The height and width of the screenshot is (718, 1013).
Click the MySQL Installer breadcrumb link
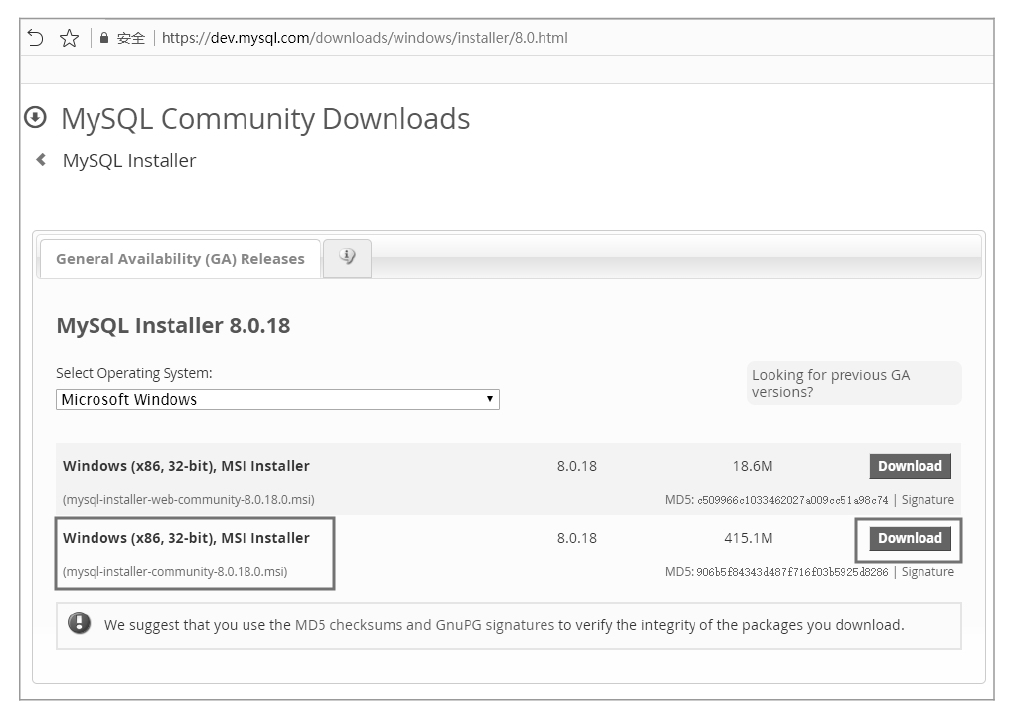[x=129, y=160]
